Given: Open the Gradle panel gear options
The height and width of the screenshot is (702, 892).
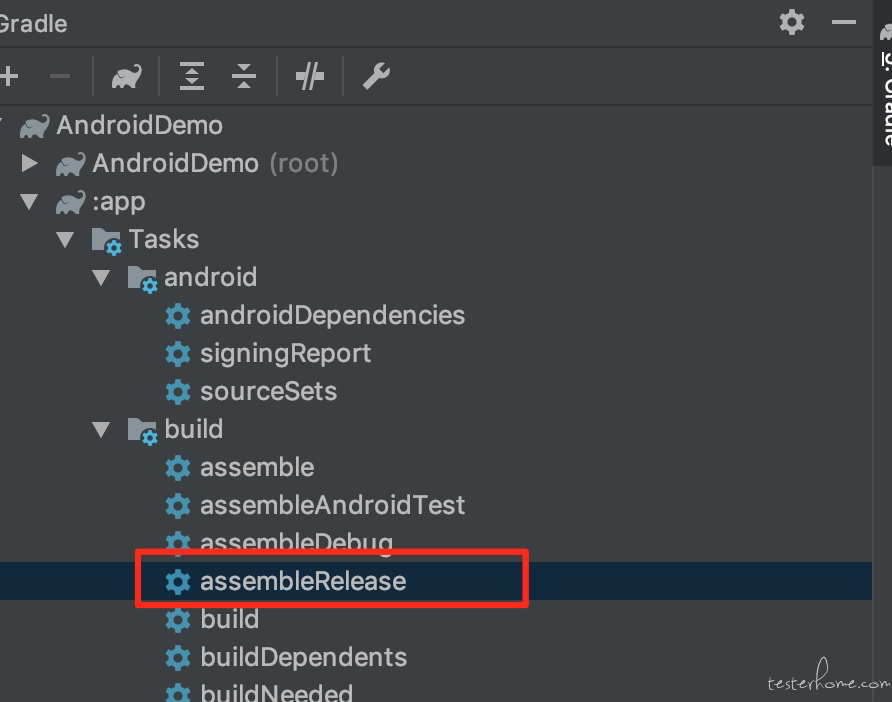Looking at the screenshot, I should click(x=792, y=23).
